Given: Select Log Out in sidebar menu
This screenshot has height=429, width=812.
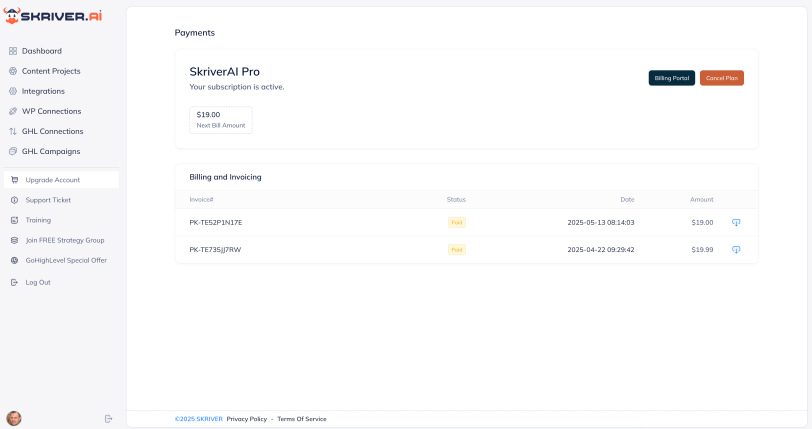Looking at the screenshot, I should 38,282.
